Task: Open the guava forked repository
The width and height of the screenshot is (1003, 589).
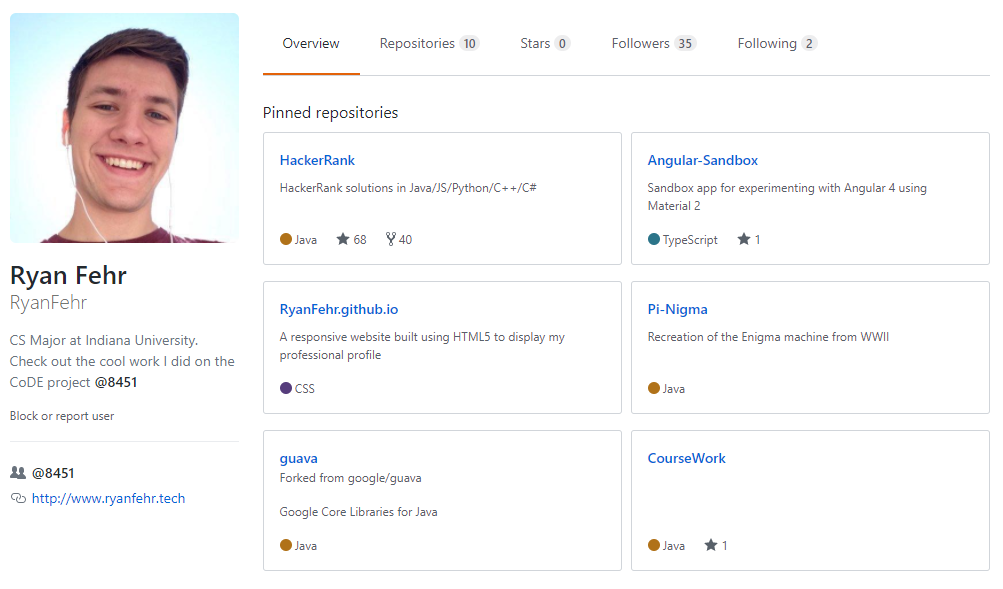Action: [x=297, y=458]
